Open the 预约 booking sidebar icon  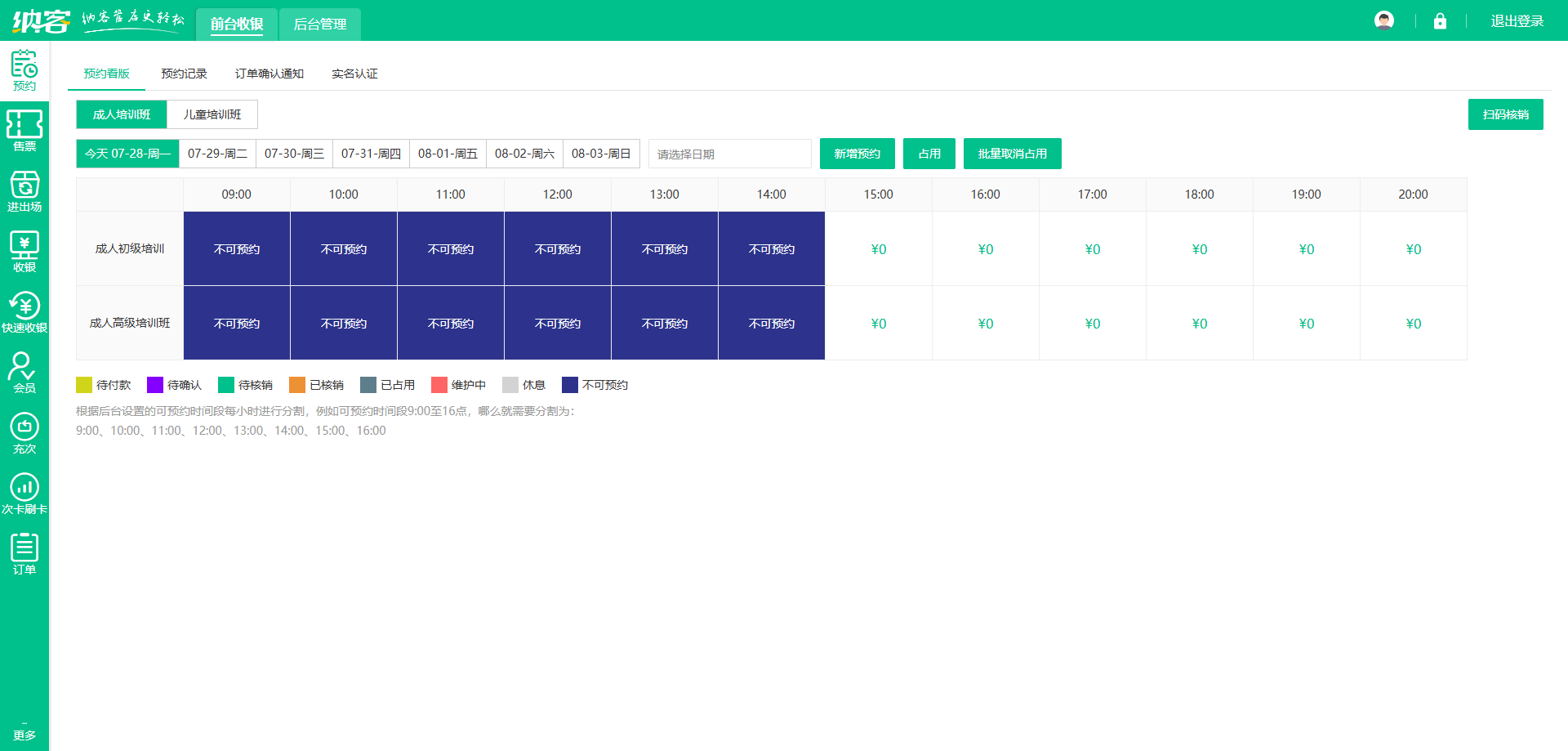click(x=24, y=70)
